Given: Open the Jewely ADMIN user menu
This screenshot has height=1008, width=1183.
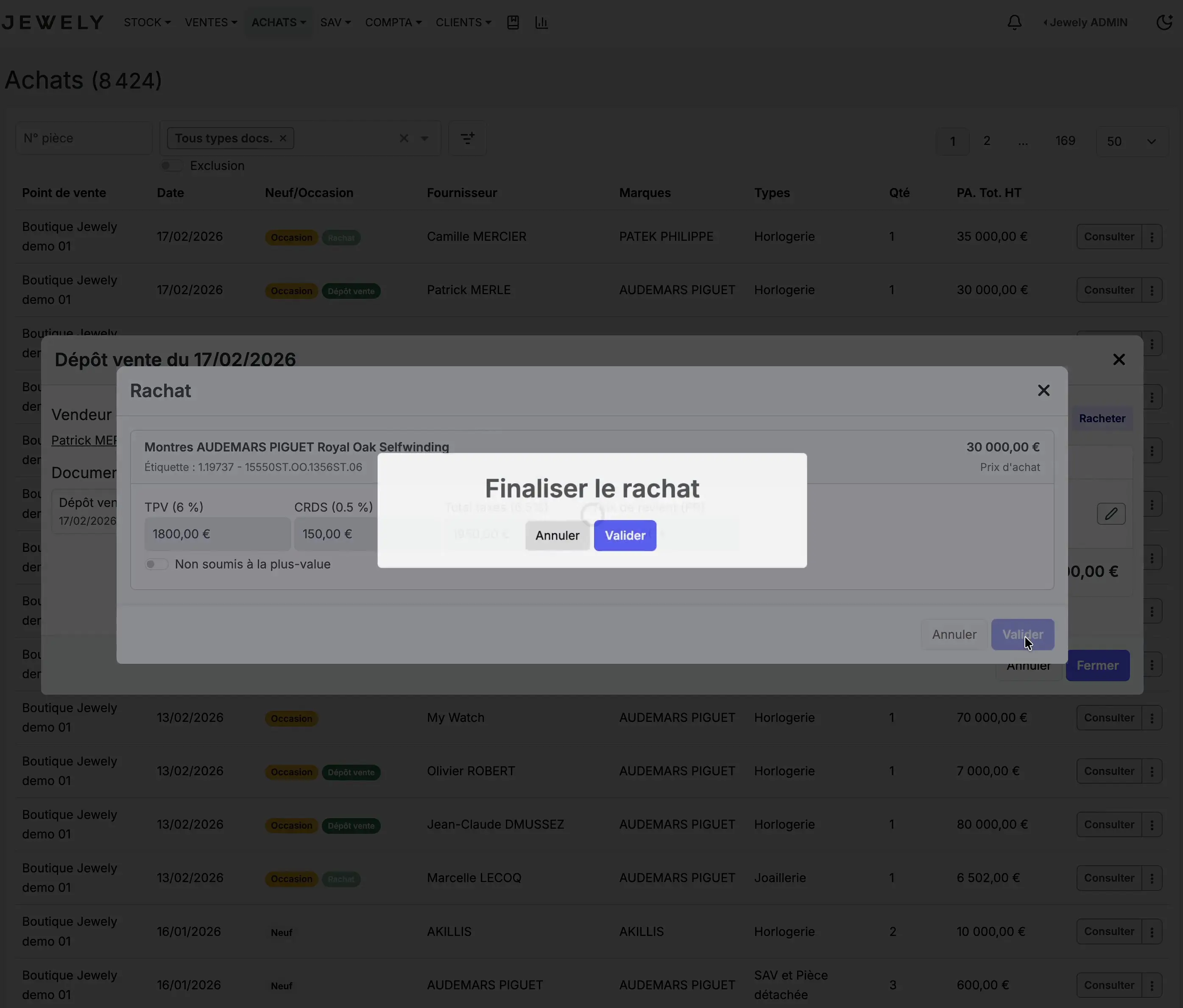Looking at the screenshot, I should tap(1085, 22).
